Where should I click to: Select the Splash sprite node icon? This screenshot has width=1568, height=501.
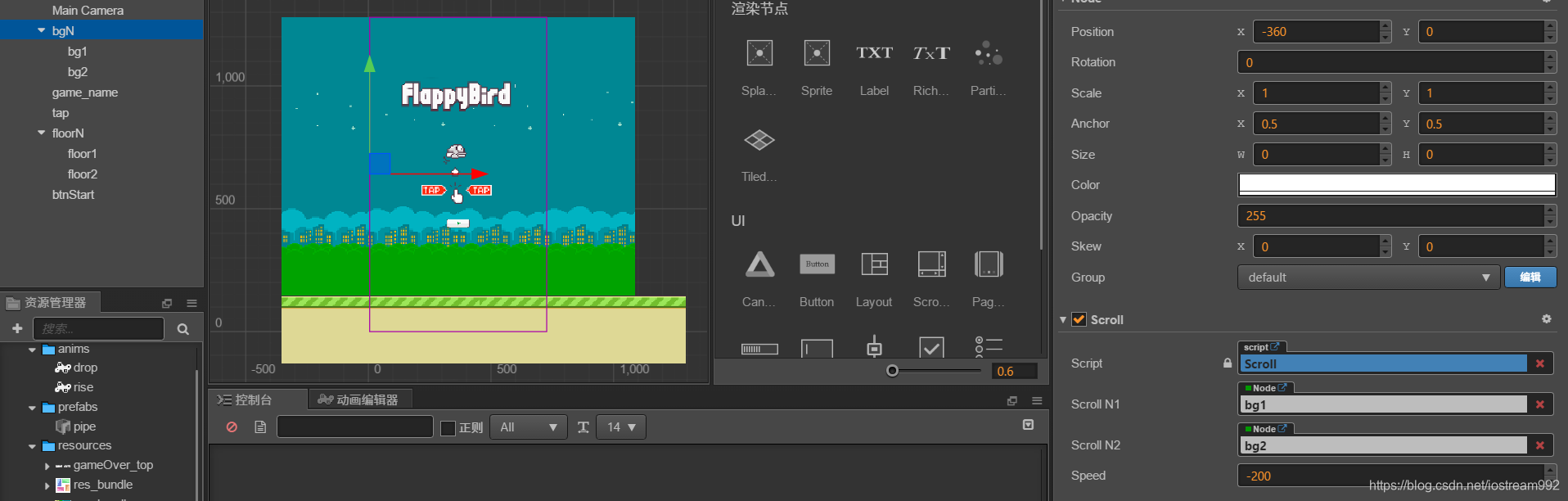pos(759,53)
